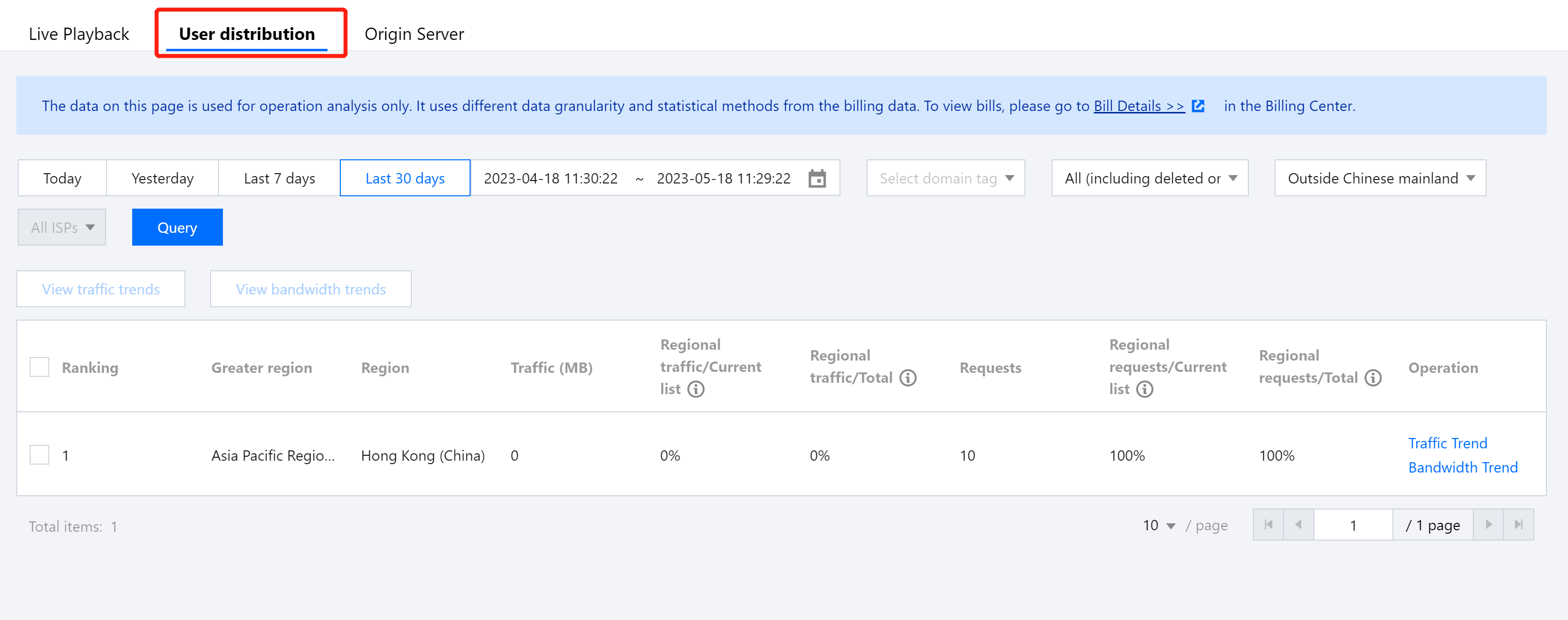The width and height of the screenshot is (1568, 620).
Task: Jump to last page using pagination icon
Action: point(1519,524)
